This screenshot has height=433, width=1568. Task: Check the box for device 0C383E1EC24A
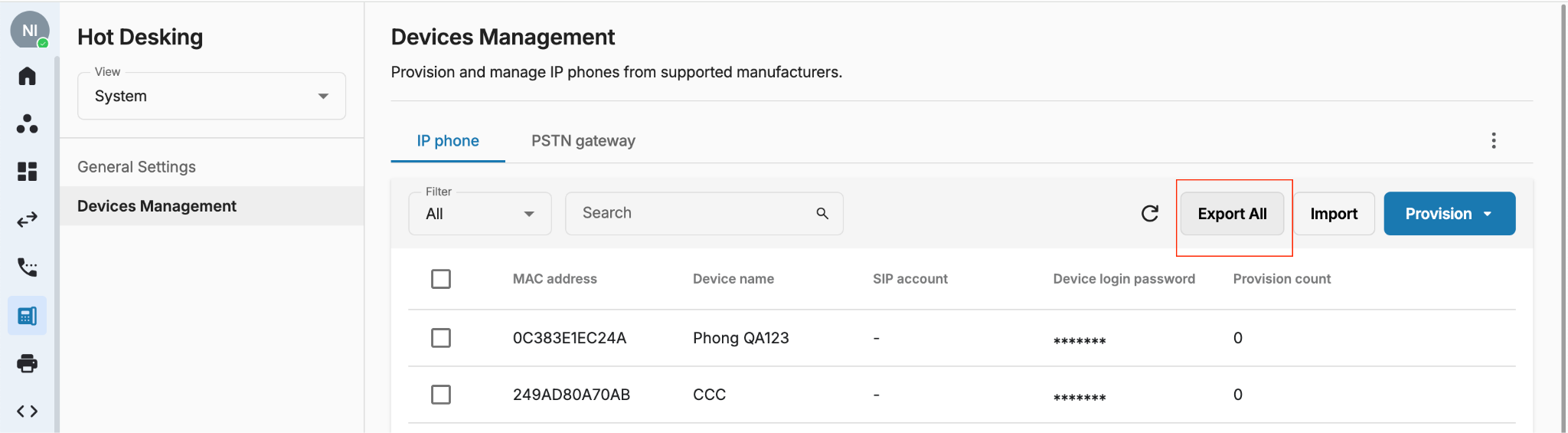(x=441, y=338)
